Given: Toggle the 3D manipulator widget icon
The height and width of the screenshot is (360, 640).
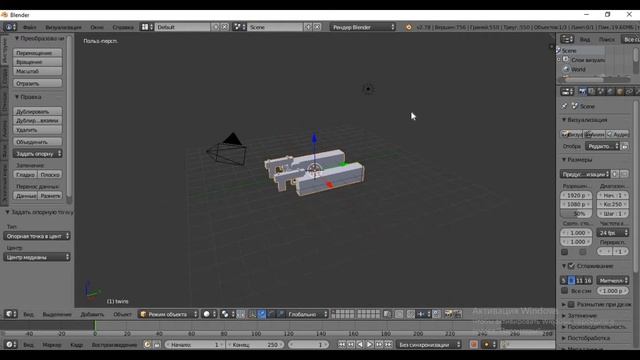Looking at the screenshot, I should tap(252, 314).
